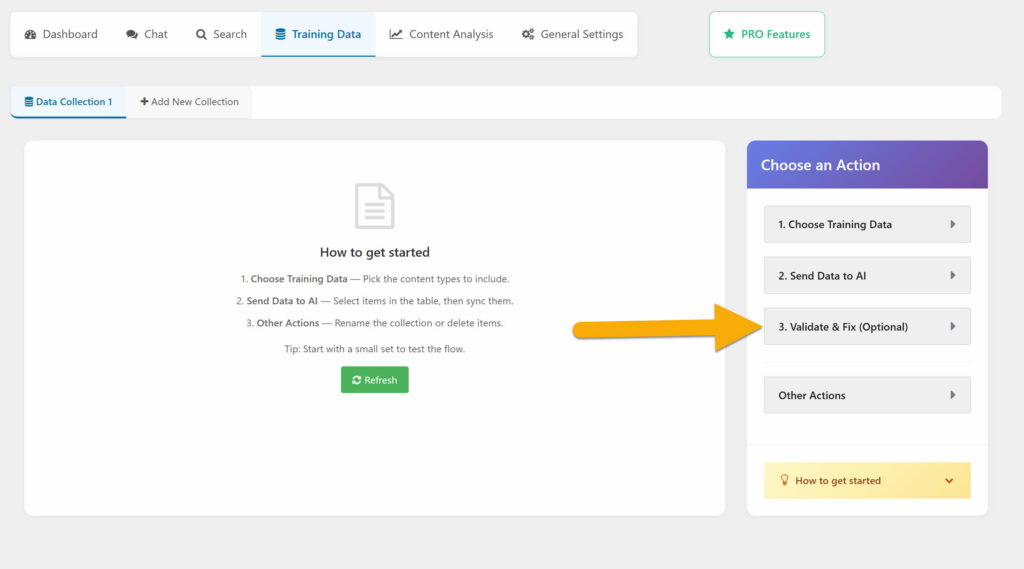Click the Search magnifier icon
Screen dimensions: 1024x569
pyautogui.click(x=202, y=34)
